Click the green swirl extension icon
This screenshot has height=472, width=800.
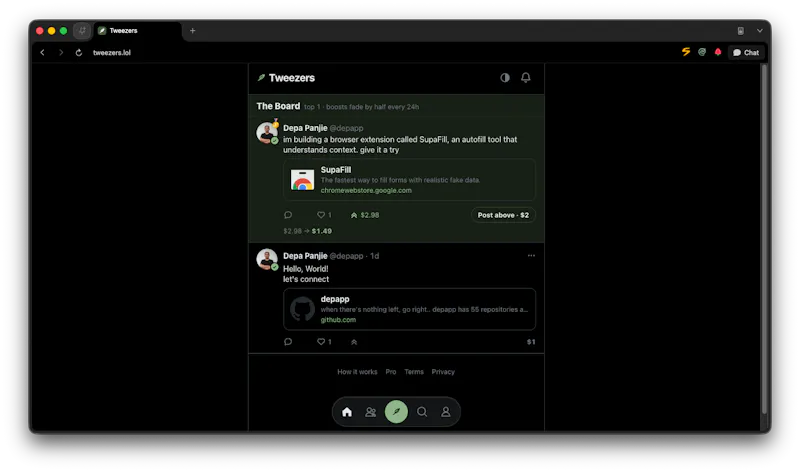coord(702,52)
